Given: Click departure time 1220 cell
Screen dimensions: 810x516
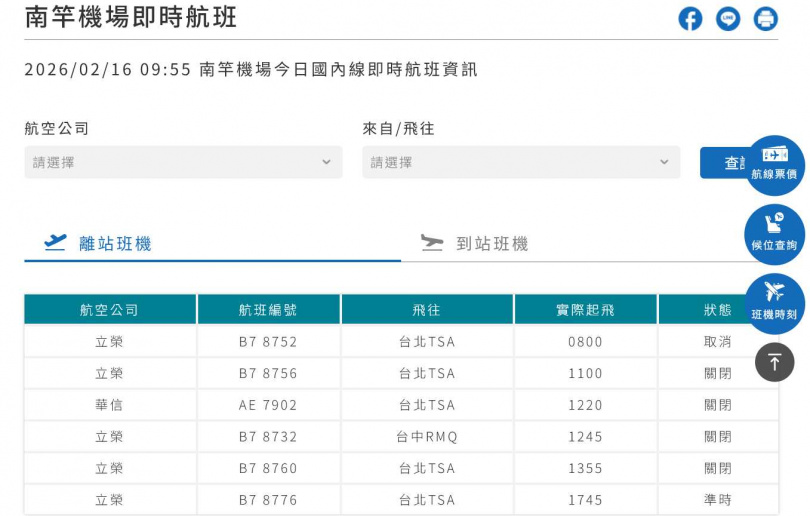Looking at the screenshot, I should point(586,405).
